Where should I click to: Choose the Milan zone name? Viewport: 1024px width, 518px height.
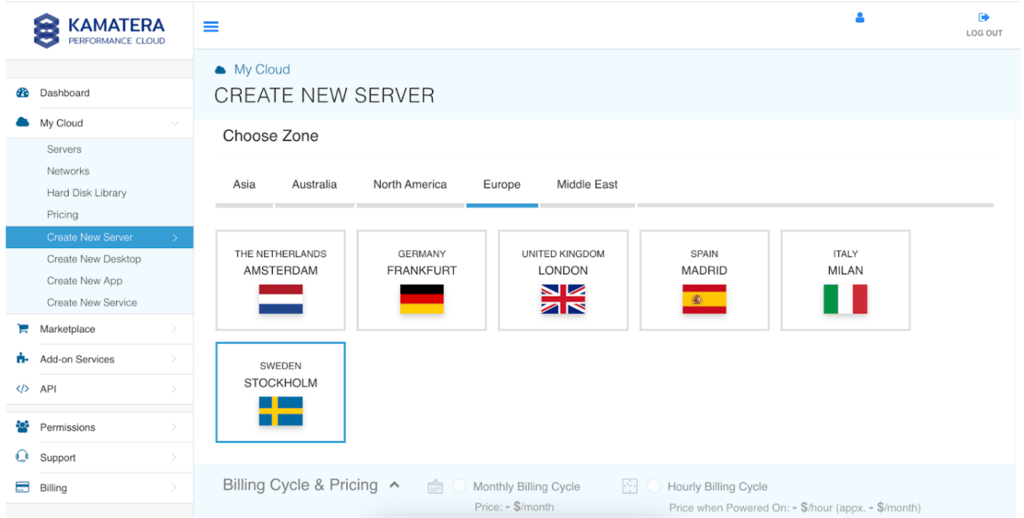tap(845, 270)
